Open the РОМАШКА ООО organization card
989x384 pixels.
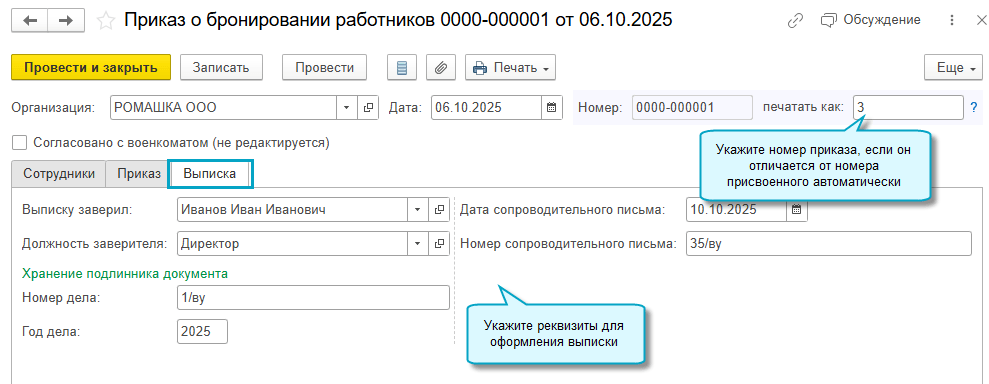coord(368,107)
